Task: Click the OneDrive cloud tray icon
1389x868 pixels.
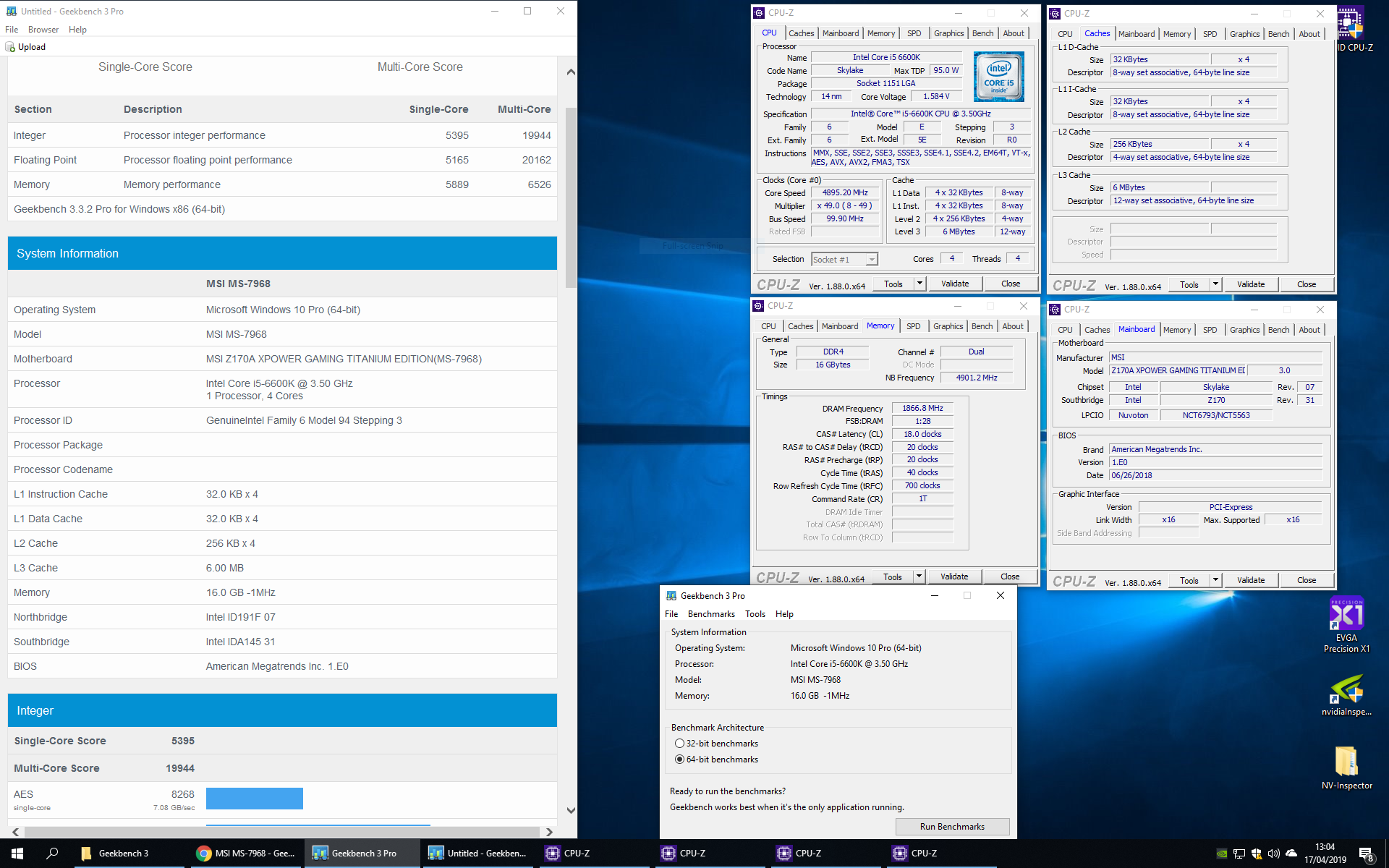Action: [x=1291, y=854]
